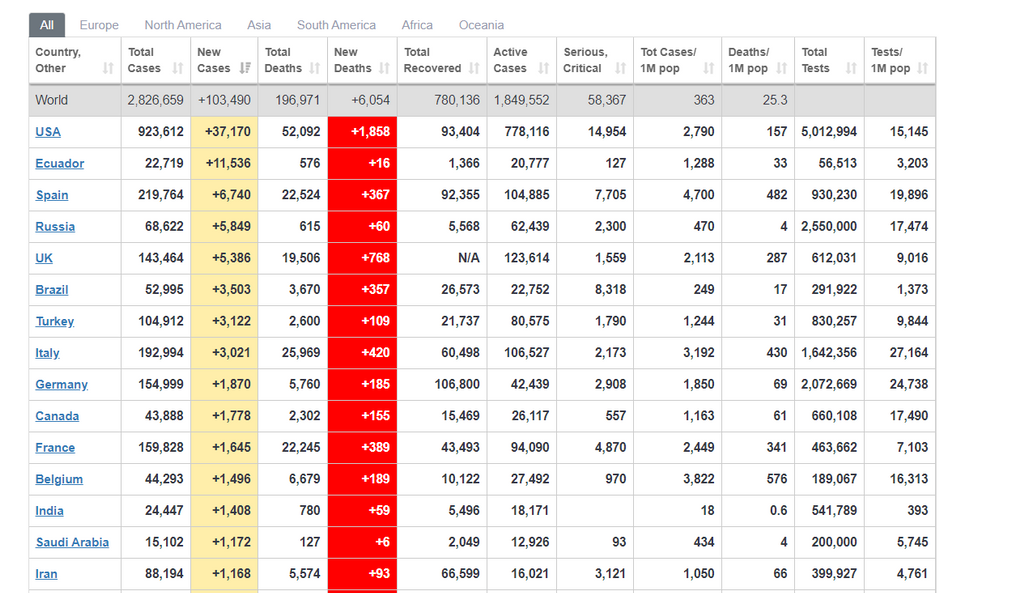This screenshot has width=1024, height=593.
Task: Click Belgium deaths per million 576
Action: (x=776, y=479)
